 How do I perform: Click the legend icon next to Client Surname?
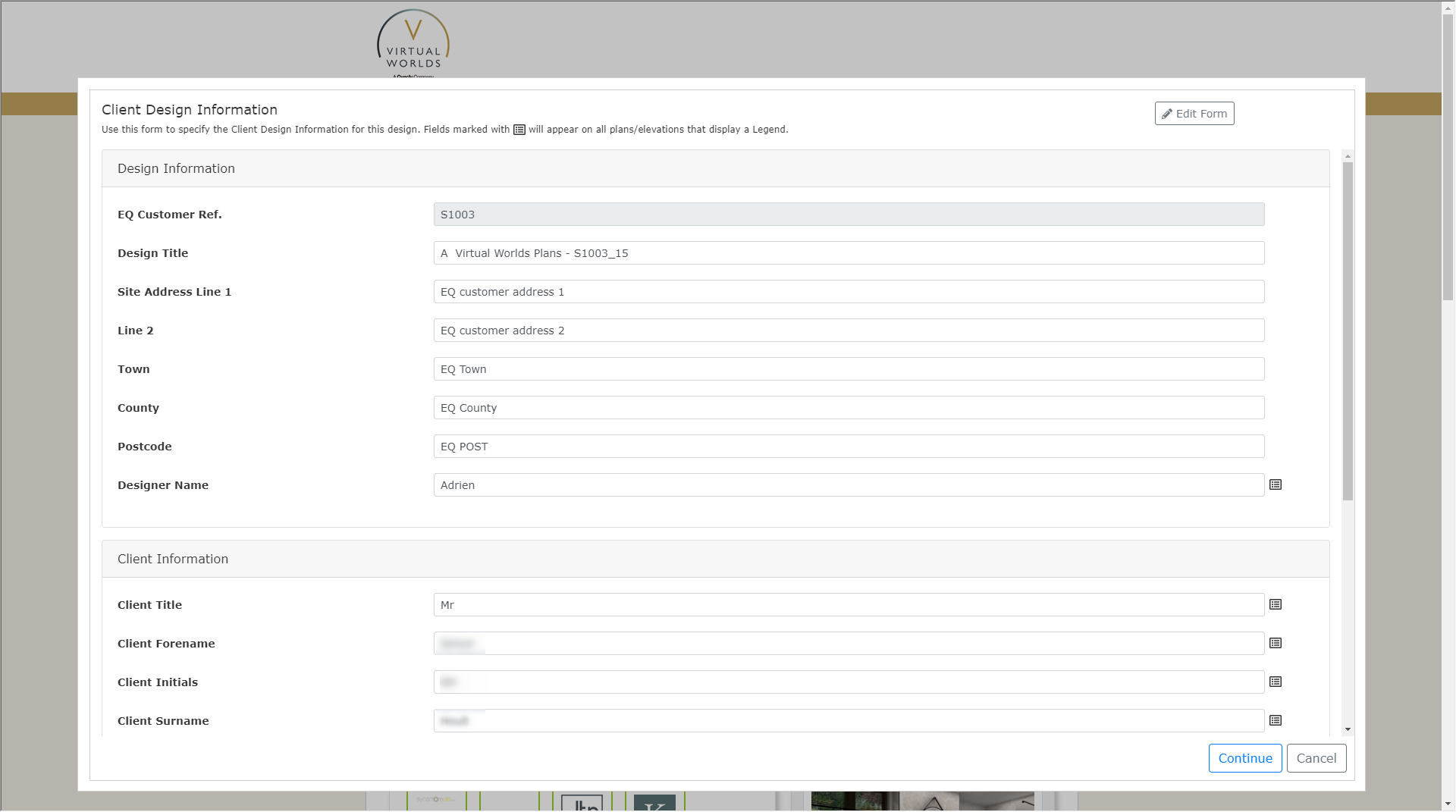point(1276,721)
